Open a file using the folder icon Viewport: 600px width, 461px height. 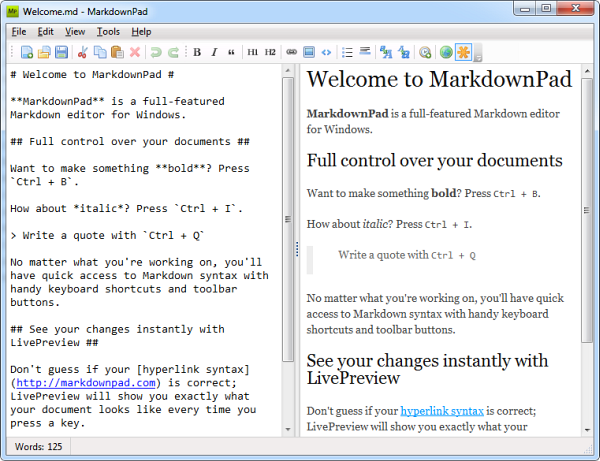click(x=44, y=52)
